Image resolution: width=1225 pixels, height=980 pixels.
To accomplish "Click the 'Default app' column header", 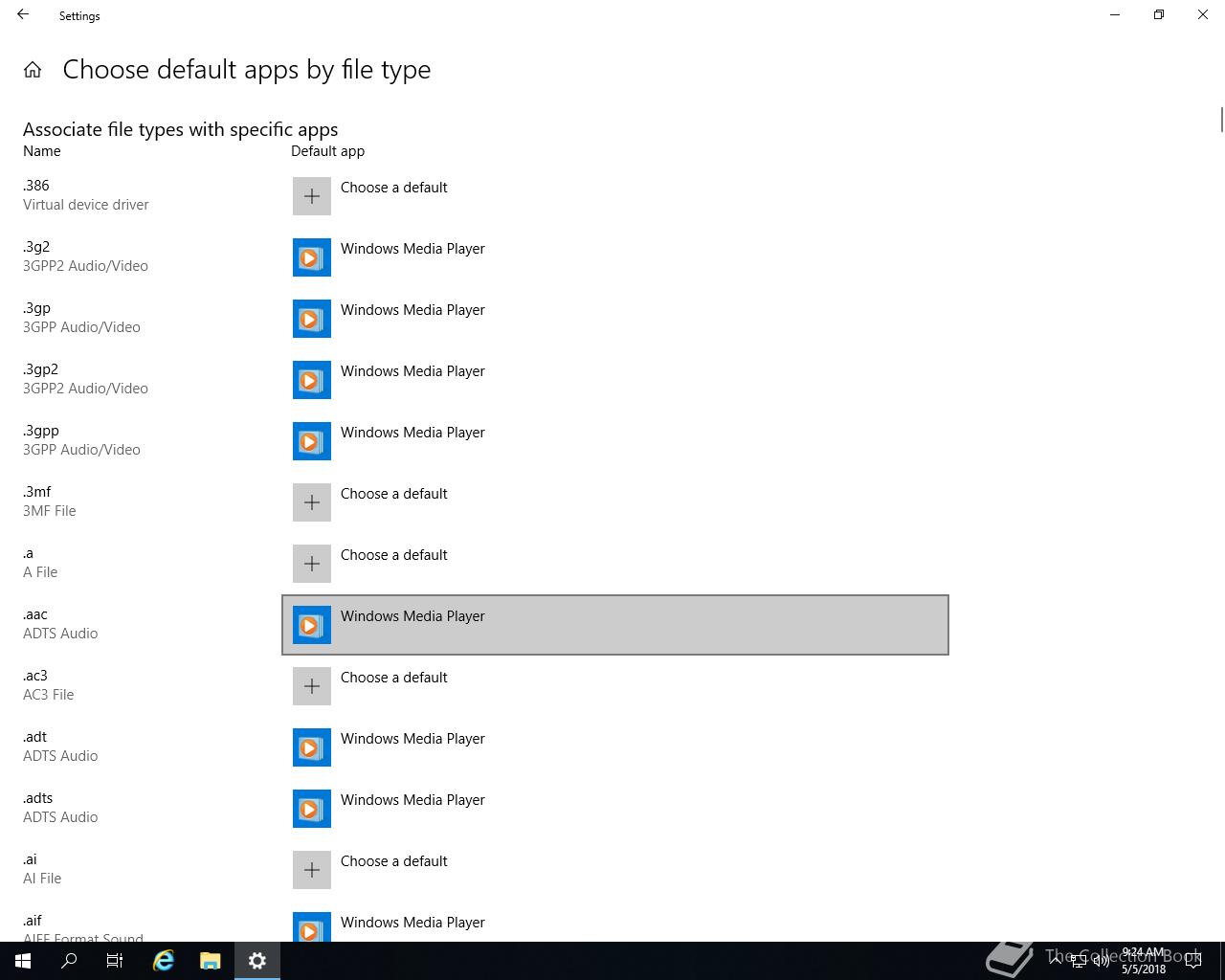I will pyautogui.click(x=328, y=151).
